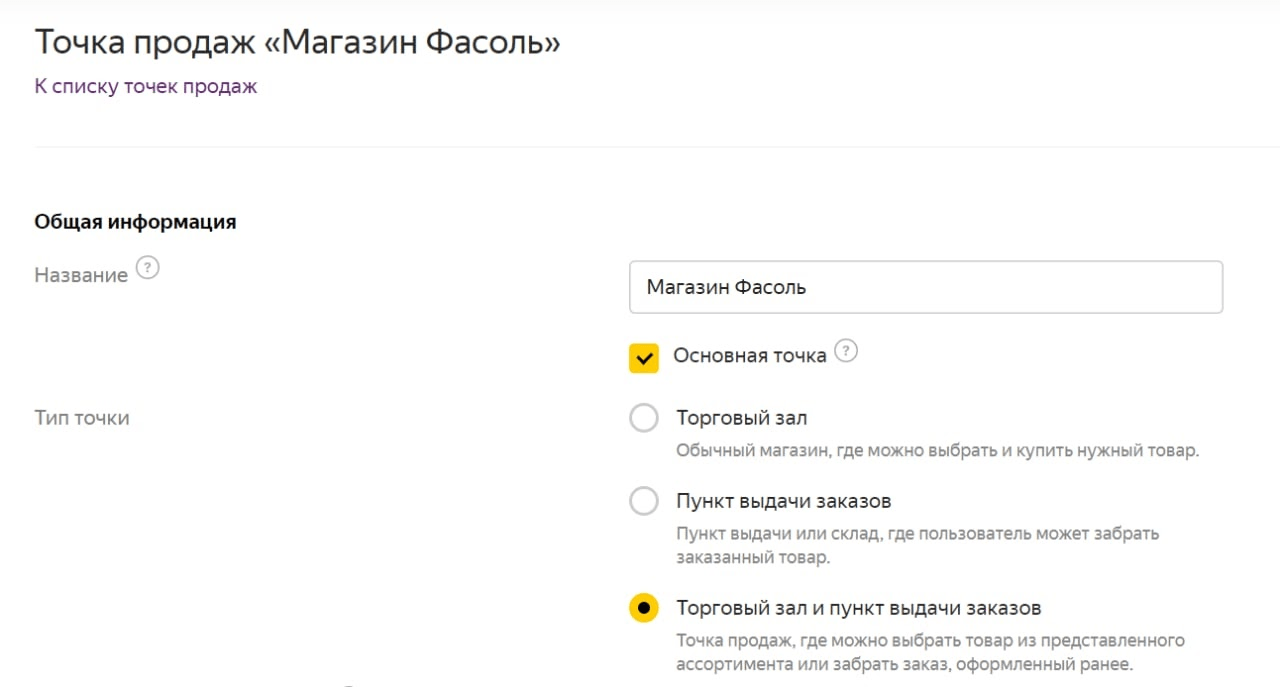Open the К списку точек продаж link
Image resolution: width=1280 pixels, height=687 pixels.
point(146,87)
